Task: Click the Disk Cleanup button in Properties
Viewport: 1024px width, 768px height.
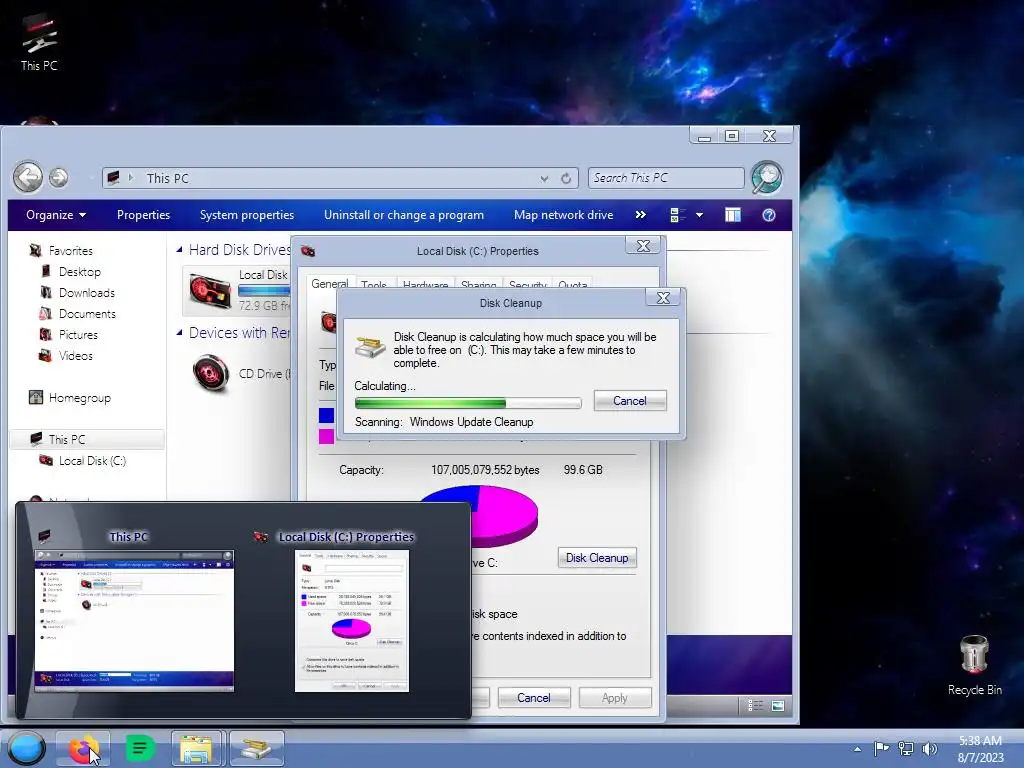Action: (597, 558)
